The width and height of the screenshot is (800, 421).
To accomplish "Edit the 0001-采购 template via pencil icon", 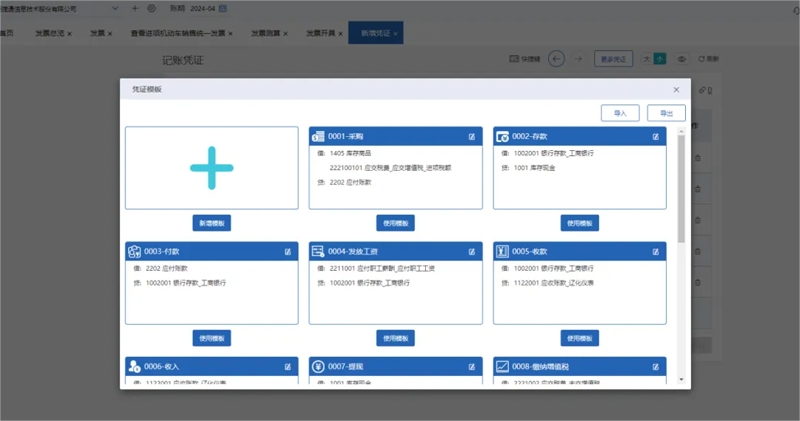I will click(x=471, y=137).
